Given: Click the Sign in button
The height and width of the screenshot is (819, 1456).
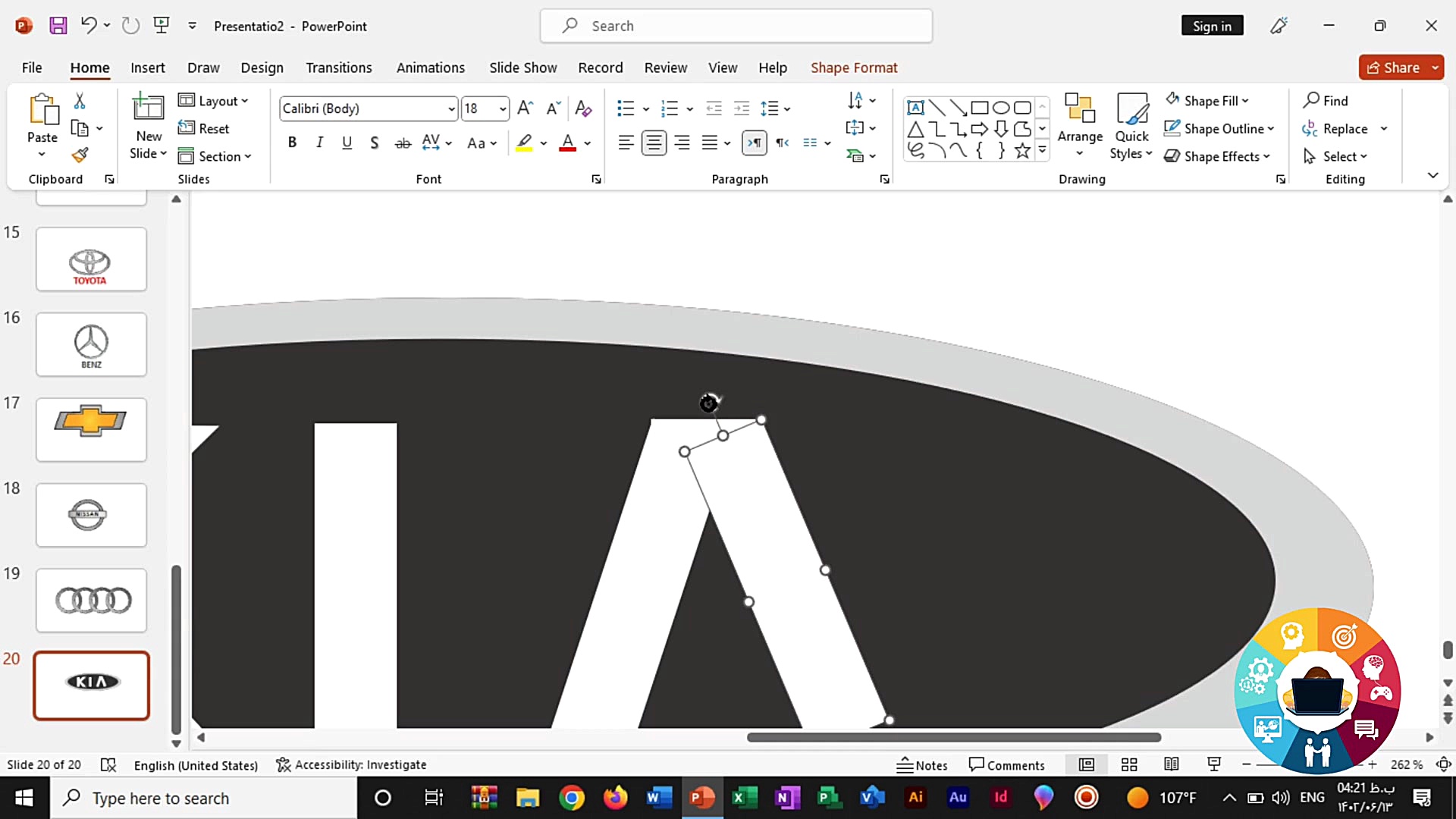Looking at the screenshot, I should pos(1212,26).
